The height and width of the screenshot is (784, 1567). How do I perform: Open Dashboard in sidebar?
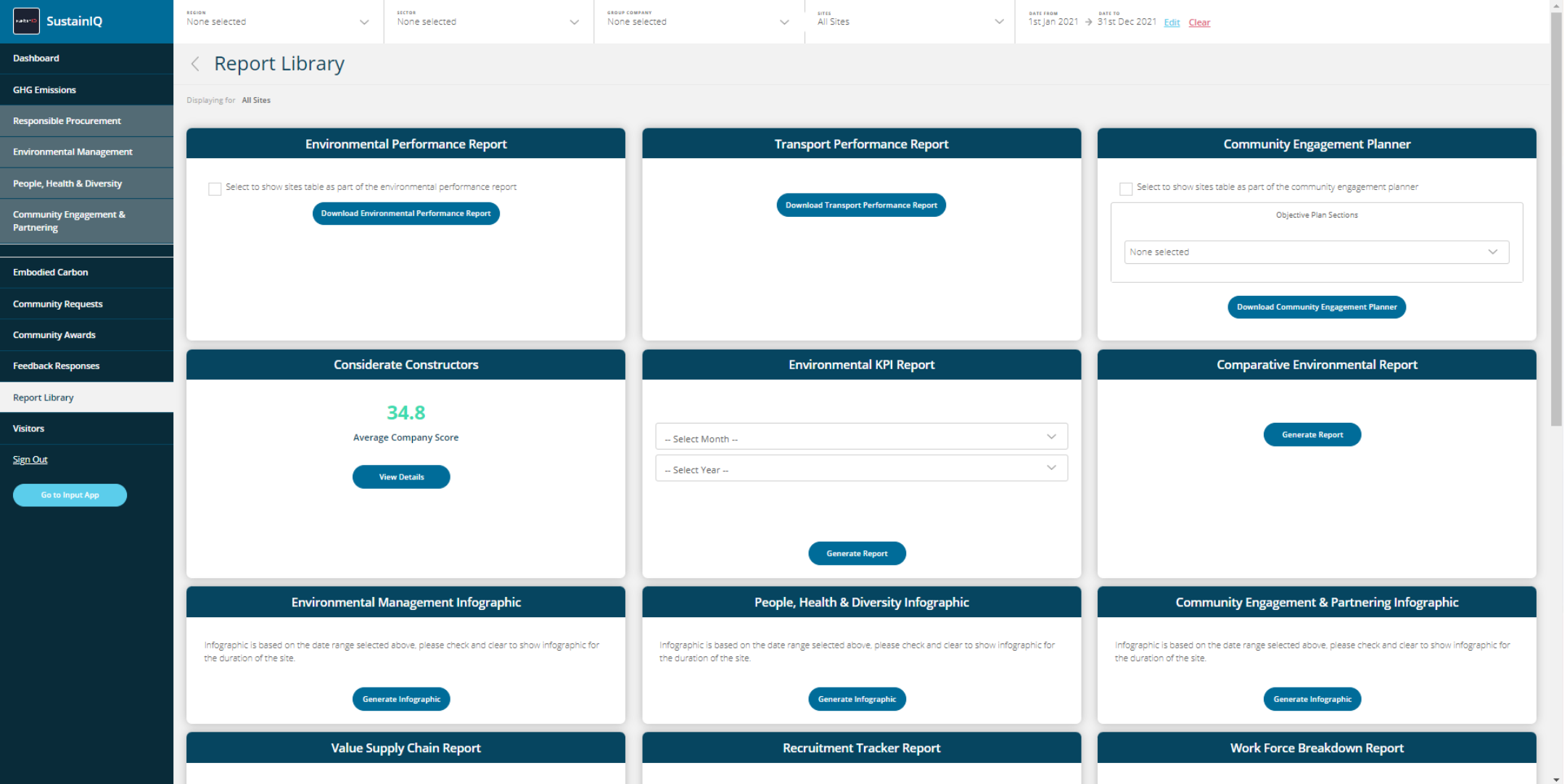click(x=86, y=59)
